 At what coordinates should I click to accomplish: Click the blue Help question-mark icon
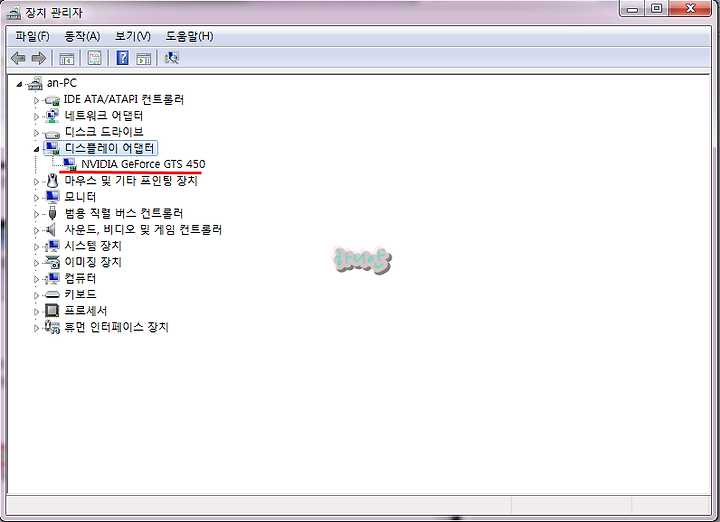click(123, 58)
